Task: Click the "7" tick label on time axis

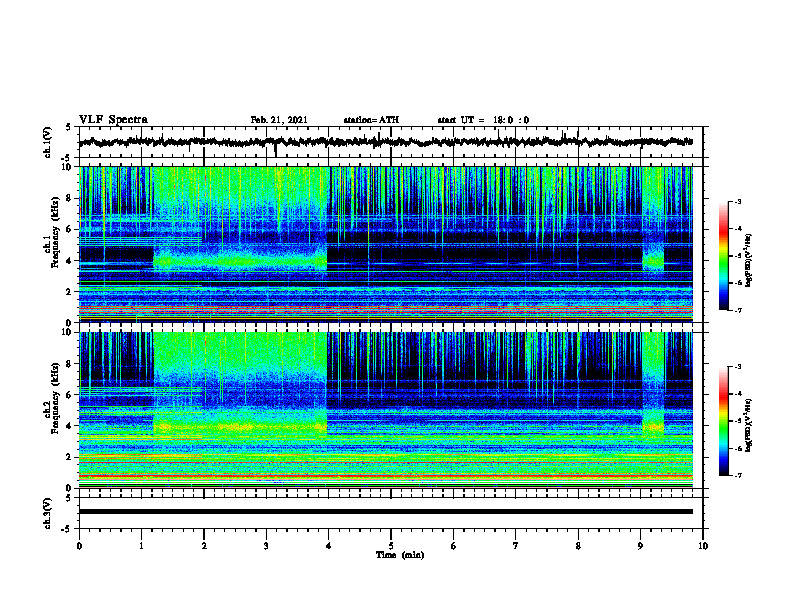Action: (x=516, y=546)
